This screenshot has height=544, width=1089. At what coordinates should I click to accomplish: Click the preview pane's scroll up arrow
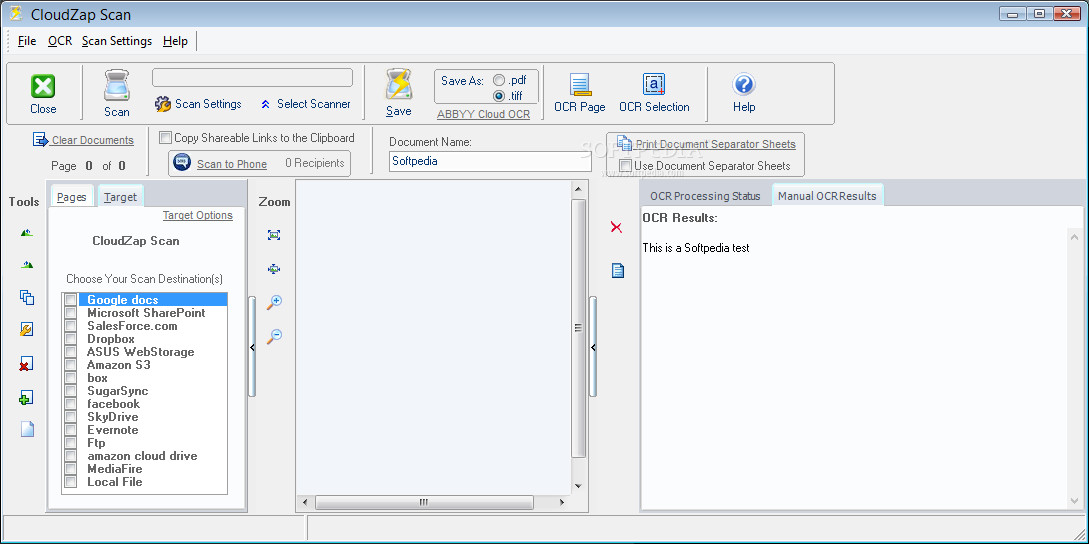click(x=578, y=190)
